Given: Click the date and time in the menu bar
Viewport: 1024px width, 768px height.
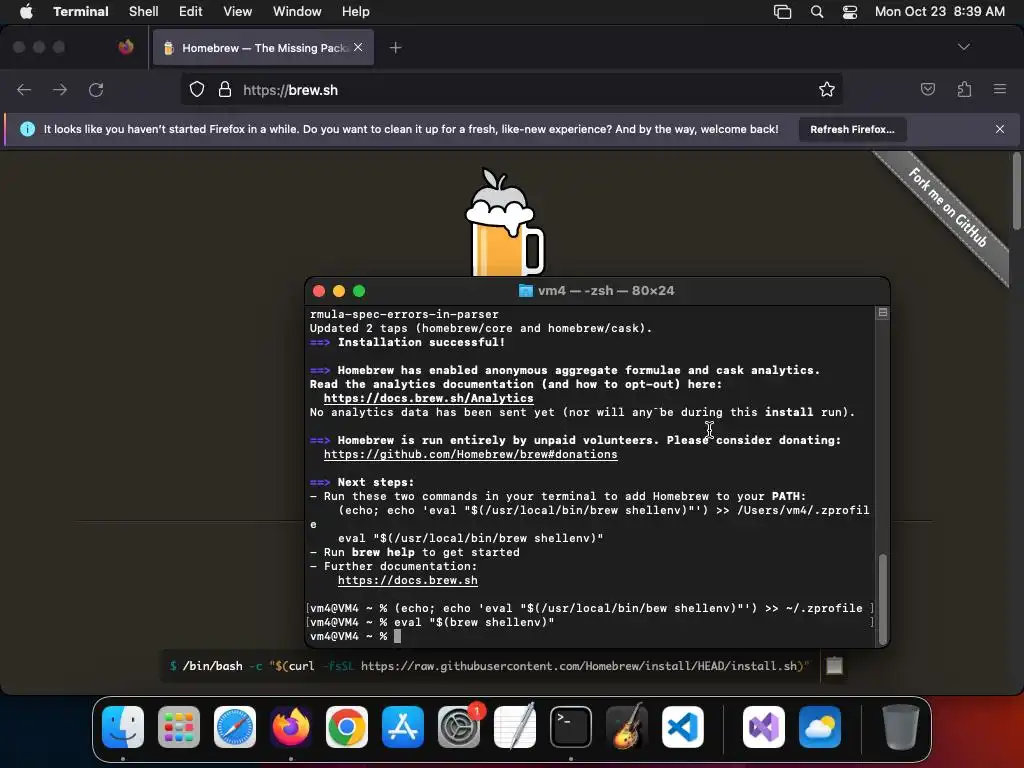Looking at the screenshot, I should pyautogui.click(x=940, y=12).
